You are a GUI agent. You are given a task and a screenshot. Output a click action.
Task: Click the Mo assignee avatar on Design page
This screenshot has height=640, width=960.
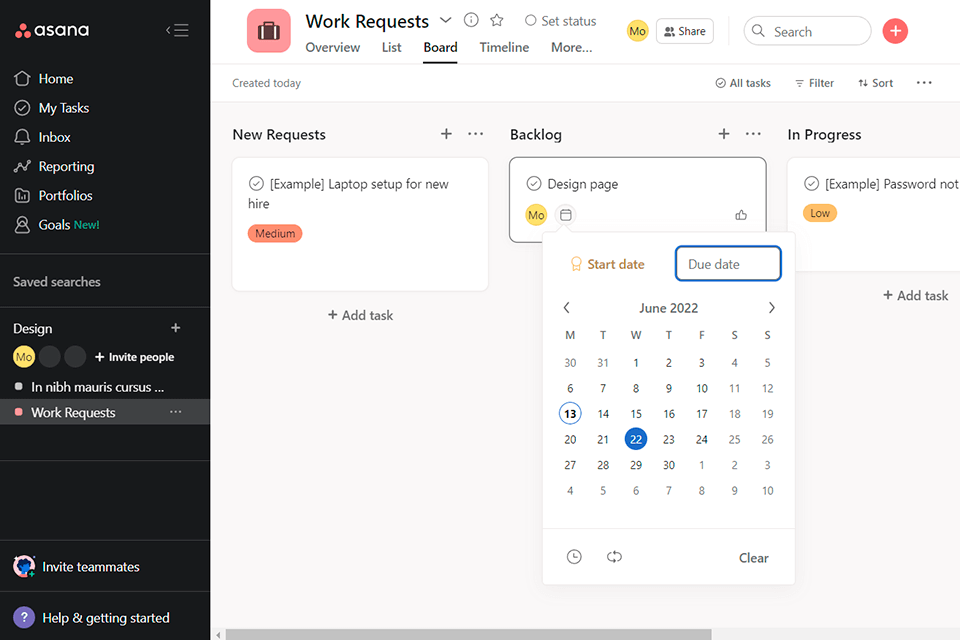point(536,215)
